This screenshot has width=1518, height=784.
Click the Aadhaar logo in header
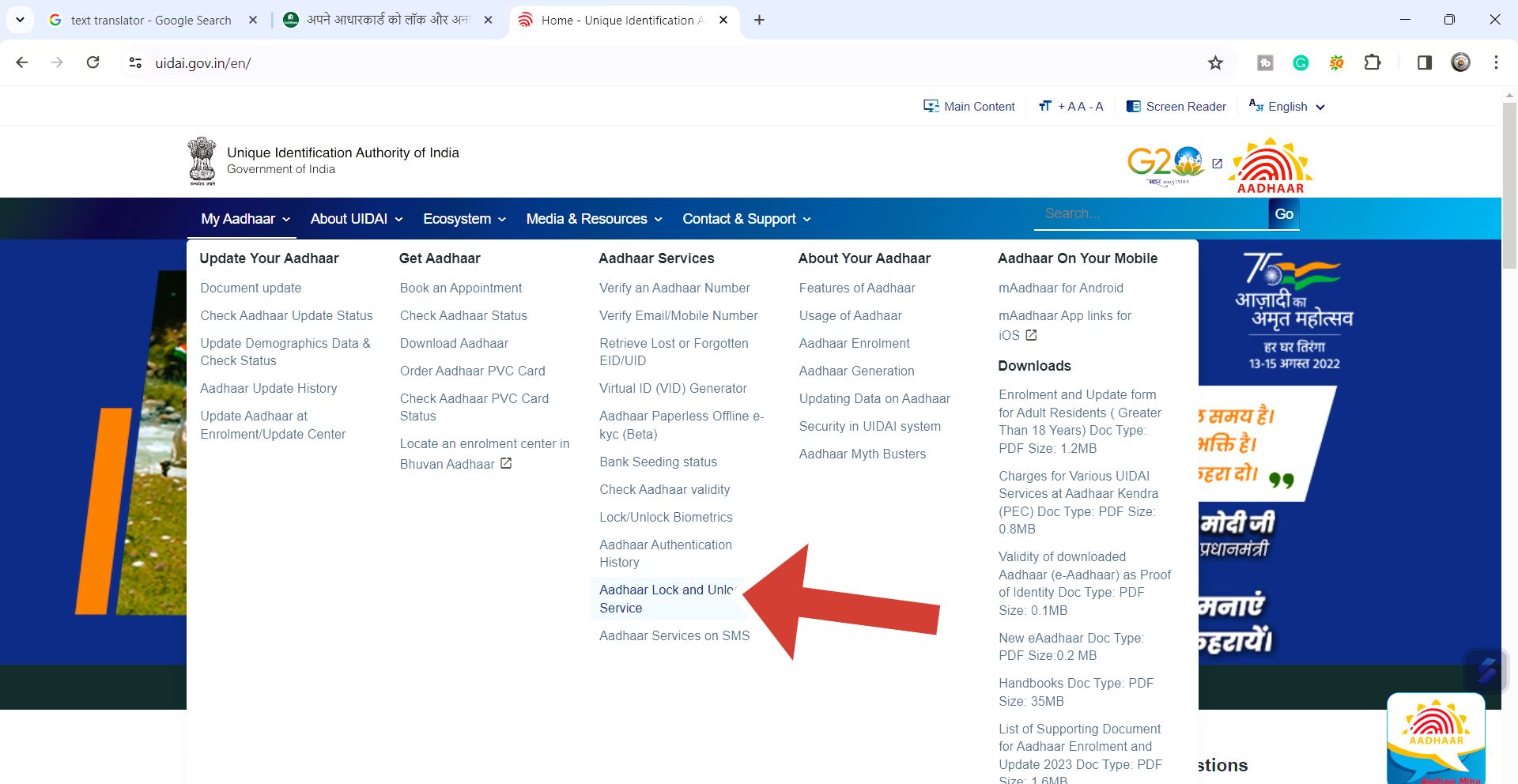pyautogui.click(x=1271, y=165)
